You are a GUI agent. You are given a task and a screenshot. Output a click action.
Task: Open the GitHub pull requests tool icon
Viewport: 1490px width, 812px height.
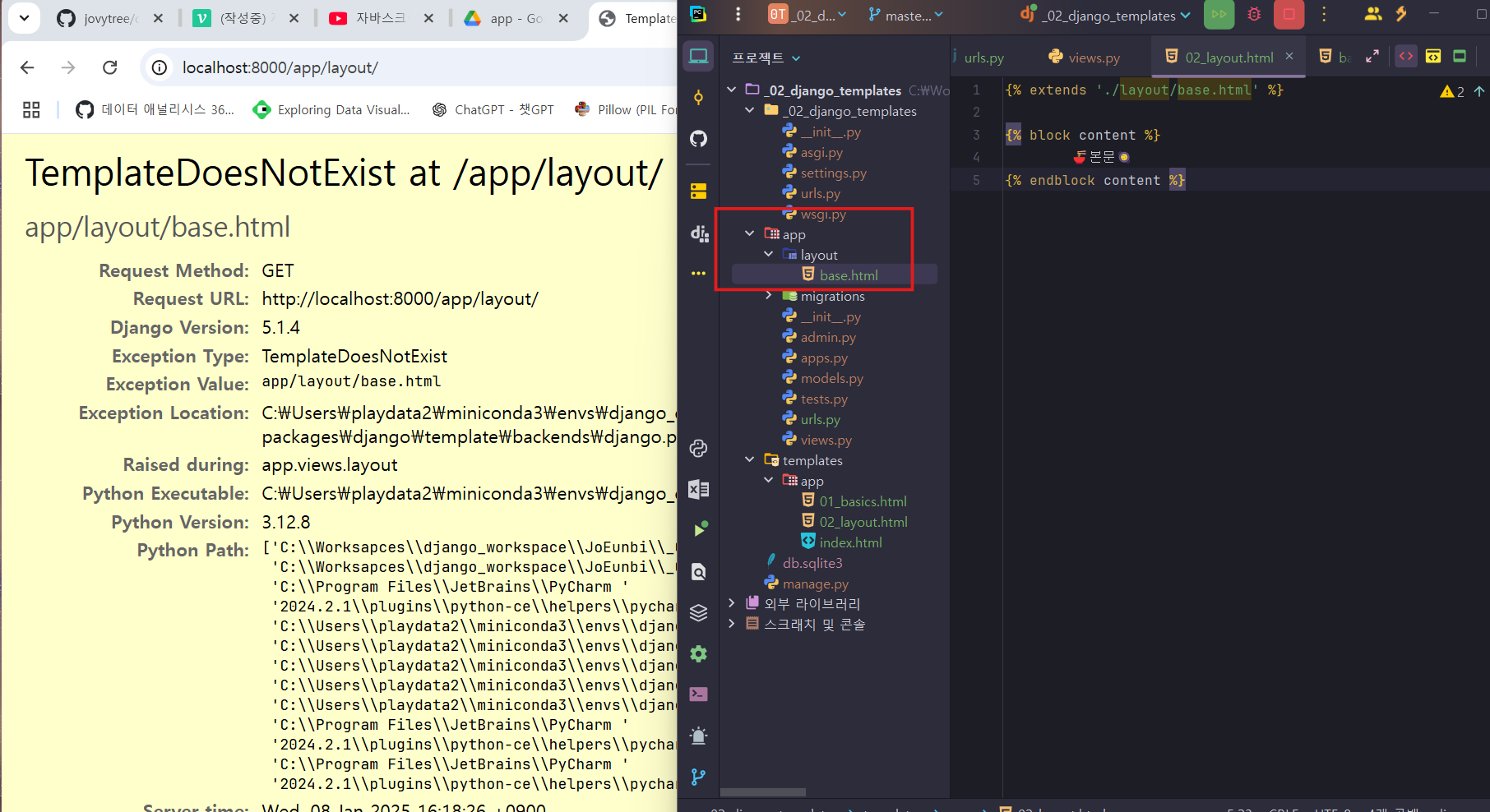(698, 138)
